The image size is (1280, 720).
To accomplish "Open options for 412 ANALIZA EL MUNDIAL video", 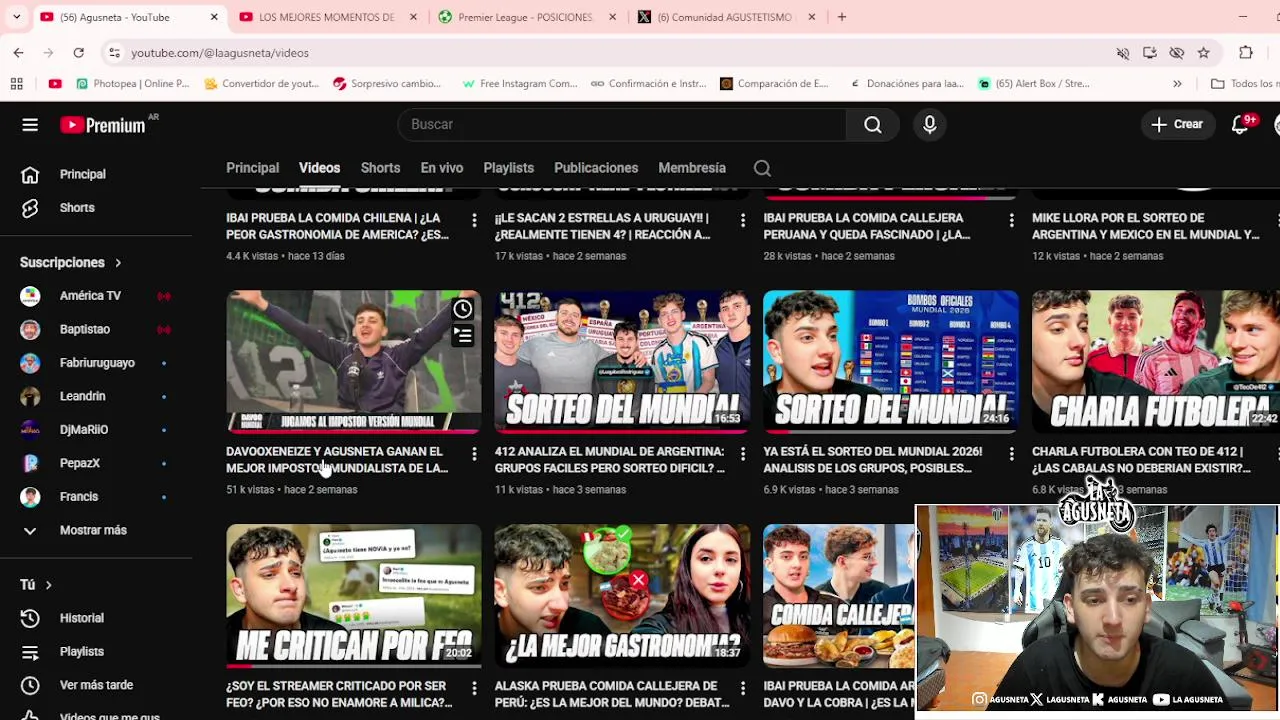I will tap(742, 454).
